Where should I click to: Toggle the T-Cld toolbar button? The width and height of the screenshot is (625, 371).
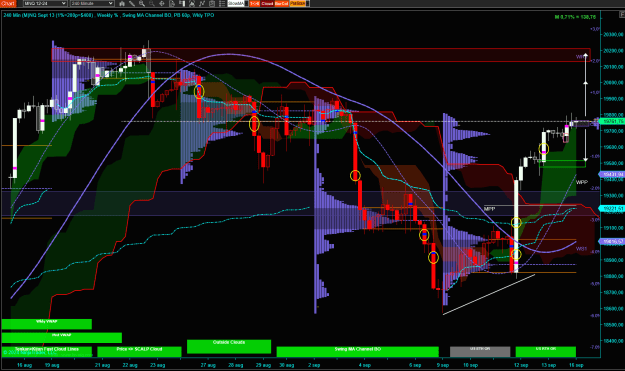coord(255,4)
